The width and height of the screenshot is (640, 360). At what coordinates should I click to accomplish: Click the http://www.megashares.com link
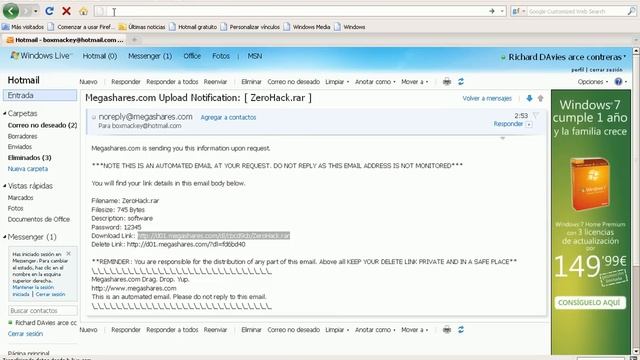click(134, 288)
